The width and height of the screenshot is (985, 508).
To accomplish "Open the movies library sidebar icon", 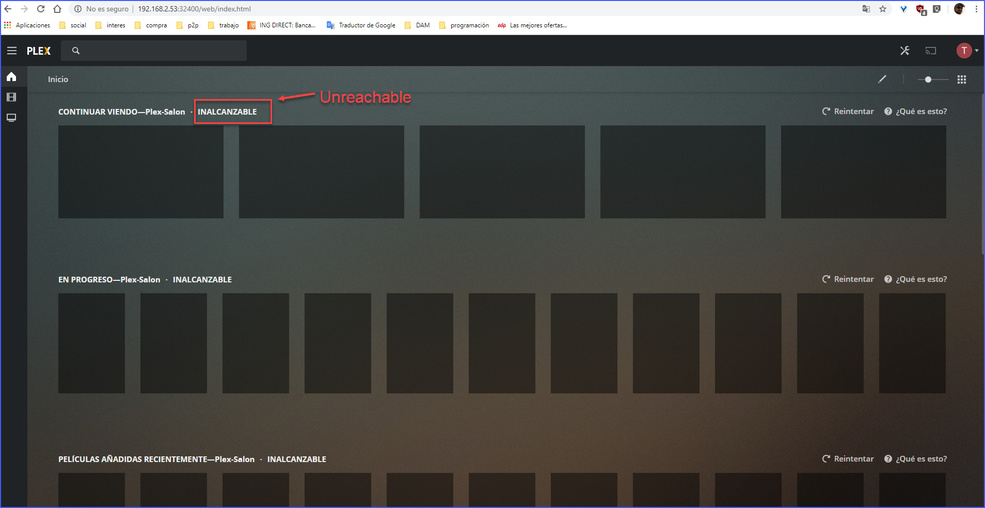I will pos(11,97).
